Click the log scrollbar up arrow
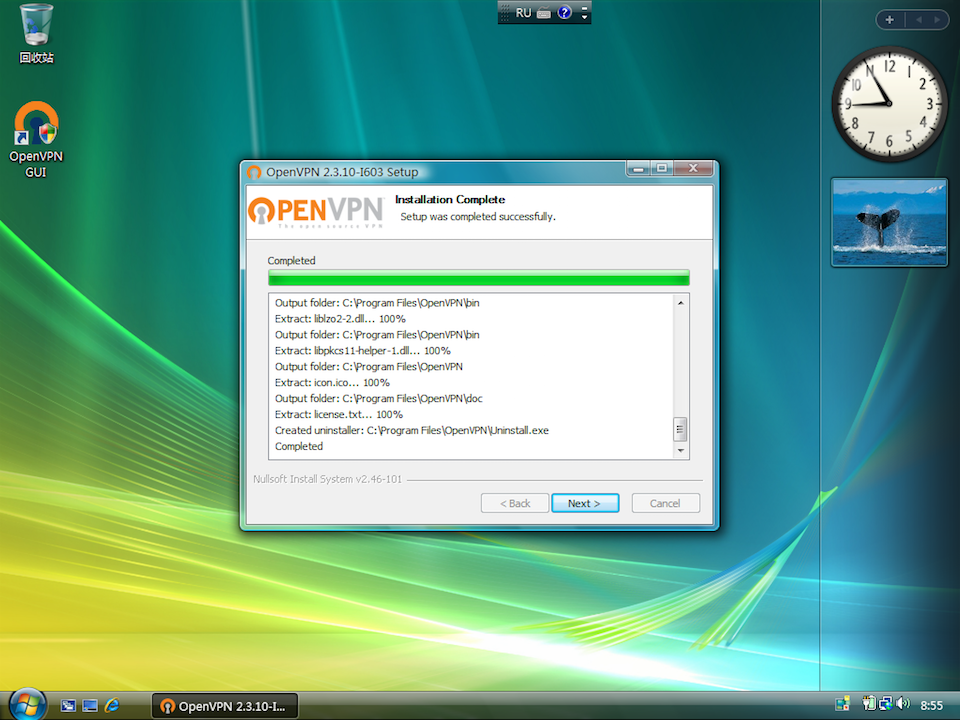The width and height of the screenshot is (960, 720). tap(680, 303)
